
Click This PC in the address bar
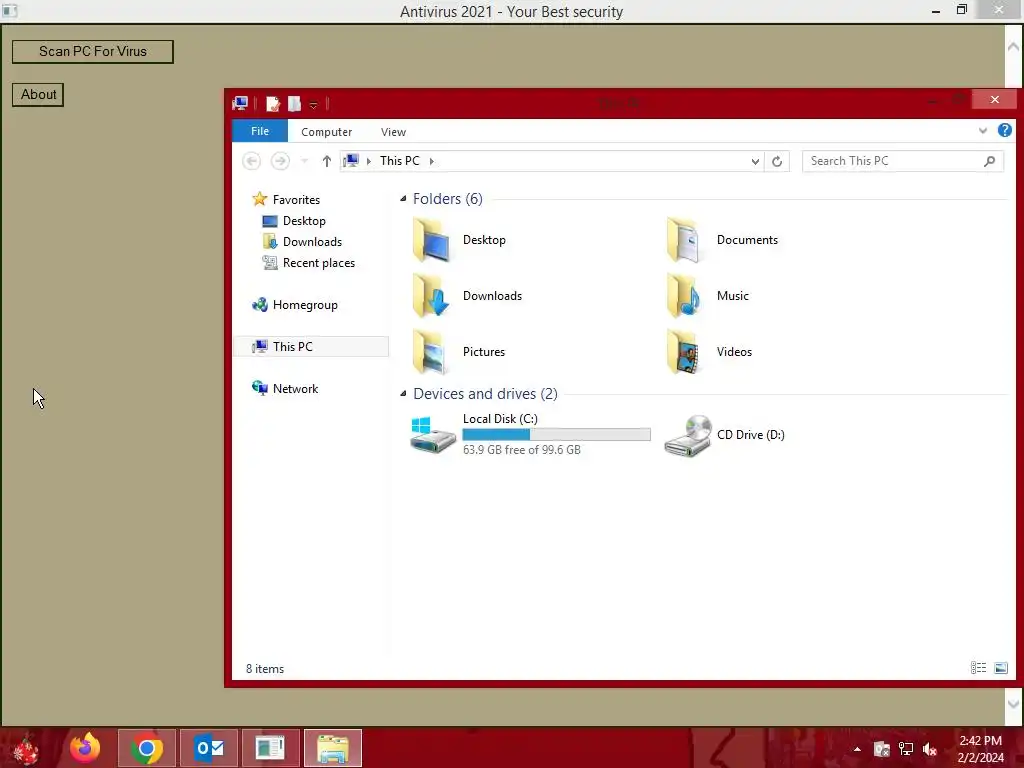click(x=400, y=161)
